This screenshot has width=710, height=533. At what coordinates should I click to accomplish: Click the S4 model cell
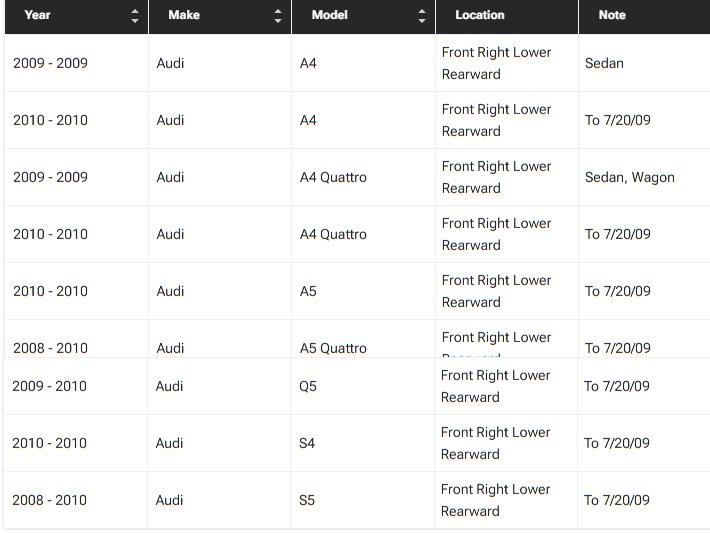point(307,443)
